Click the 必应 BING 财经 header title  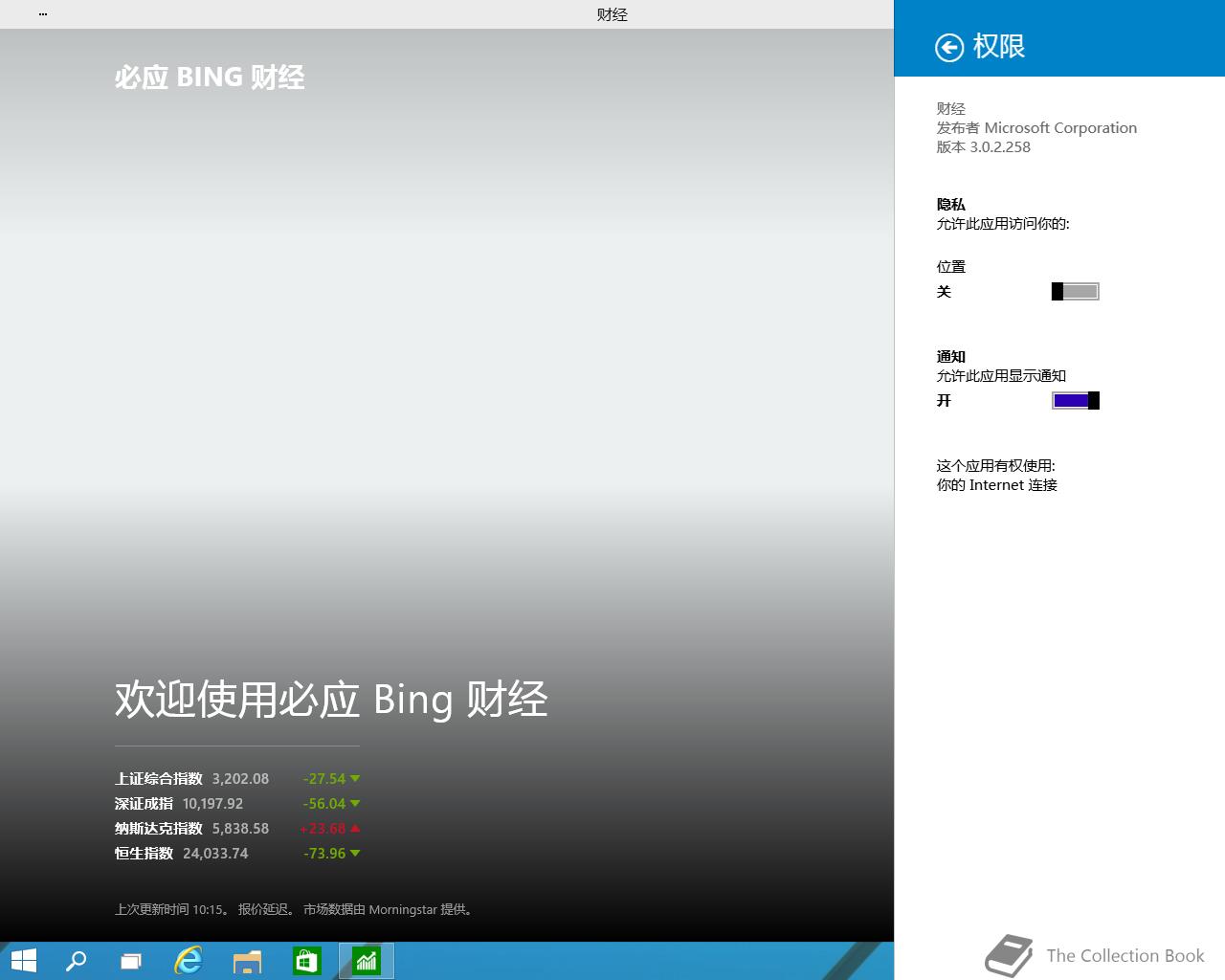210,78
